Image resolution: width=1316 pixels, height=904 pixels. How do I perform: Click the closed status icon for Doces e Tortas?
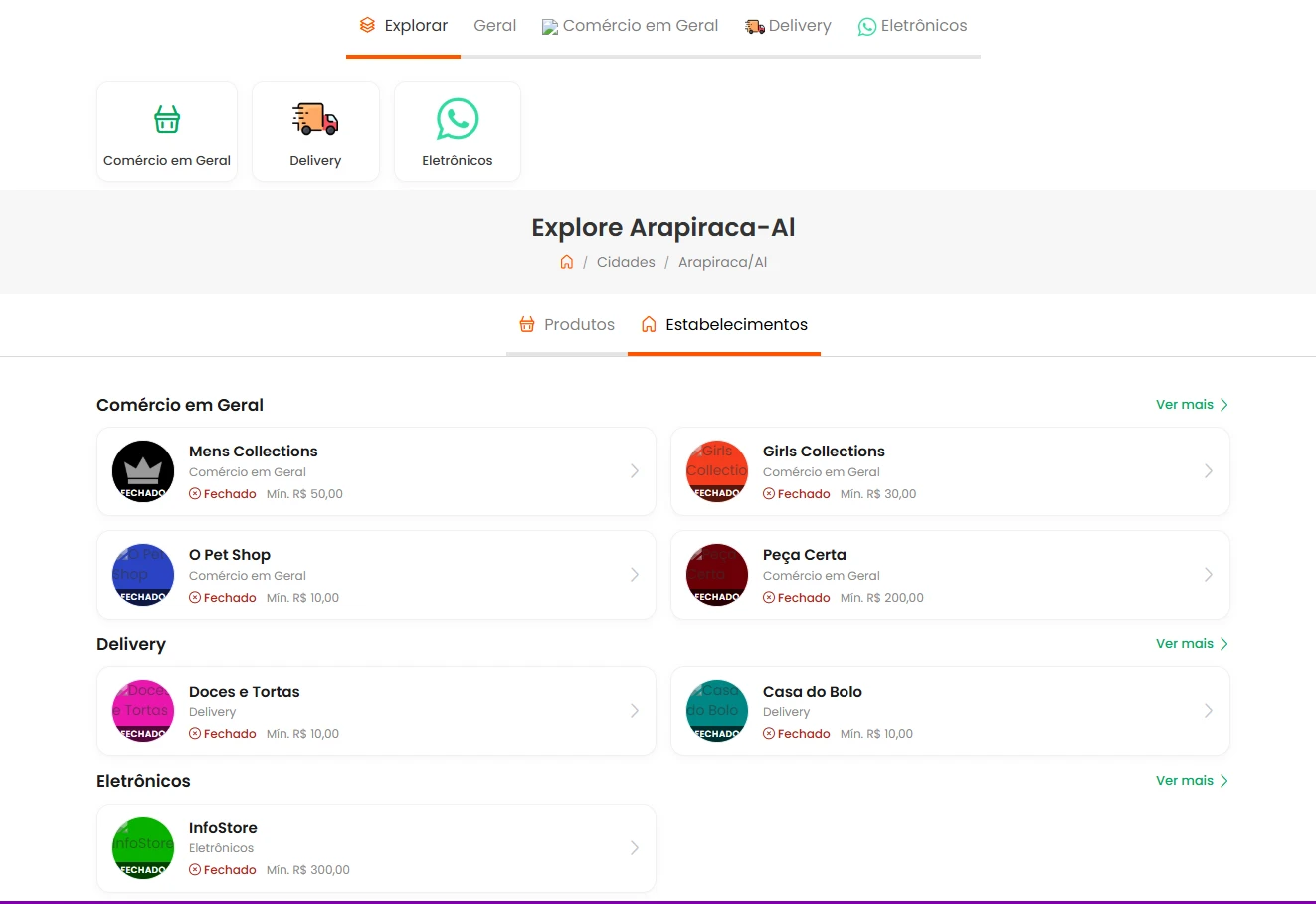(x=195, y=734)
